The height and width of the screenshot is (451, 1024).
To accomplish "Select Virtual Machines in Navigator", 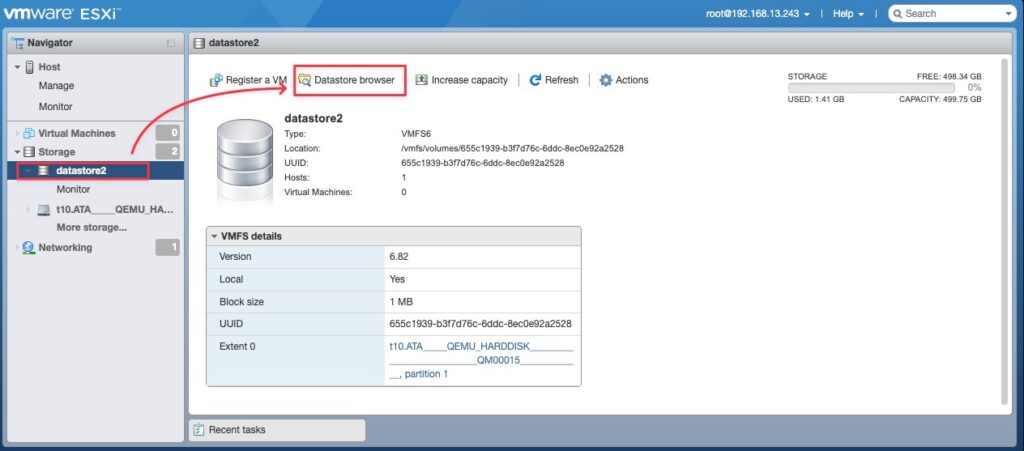I will [77, 133].
